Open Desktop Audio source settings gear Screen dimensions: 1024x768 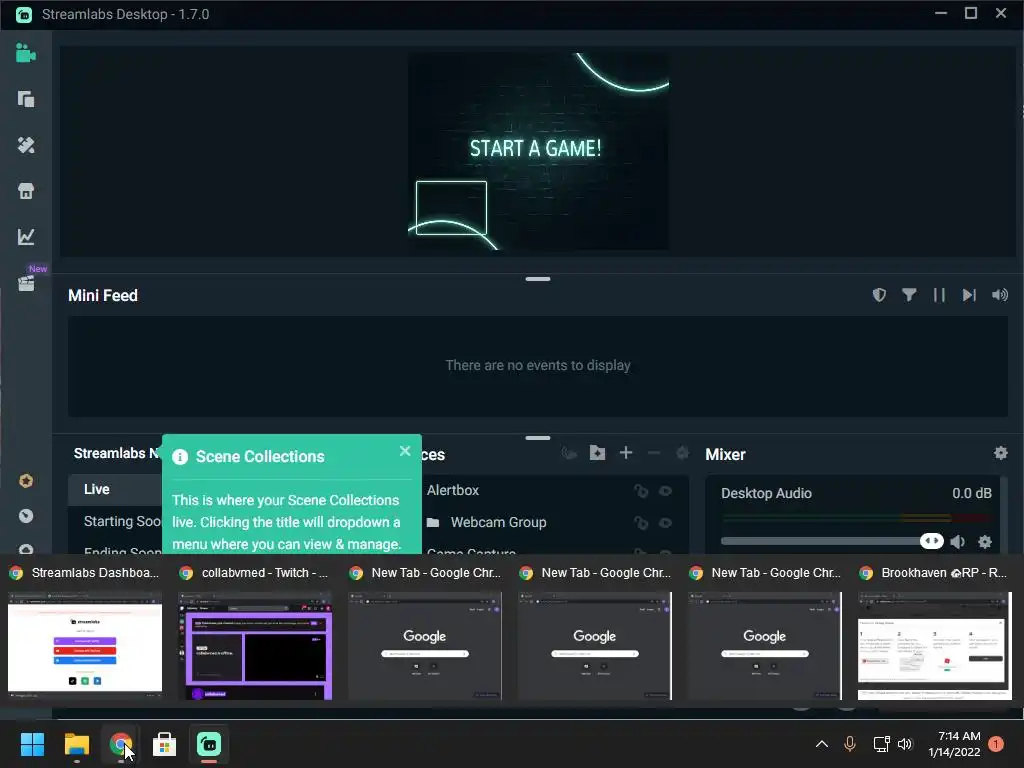coord(985,541)
